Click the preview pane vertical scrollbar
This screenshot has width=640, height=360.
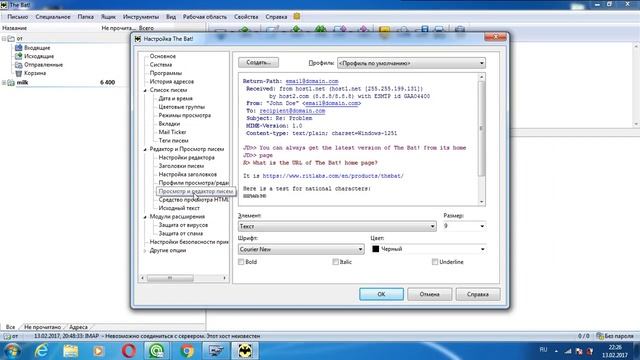pyautogui.click(x=482, y=139)
